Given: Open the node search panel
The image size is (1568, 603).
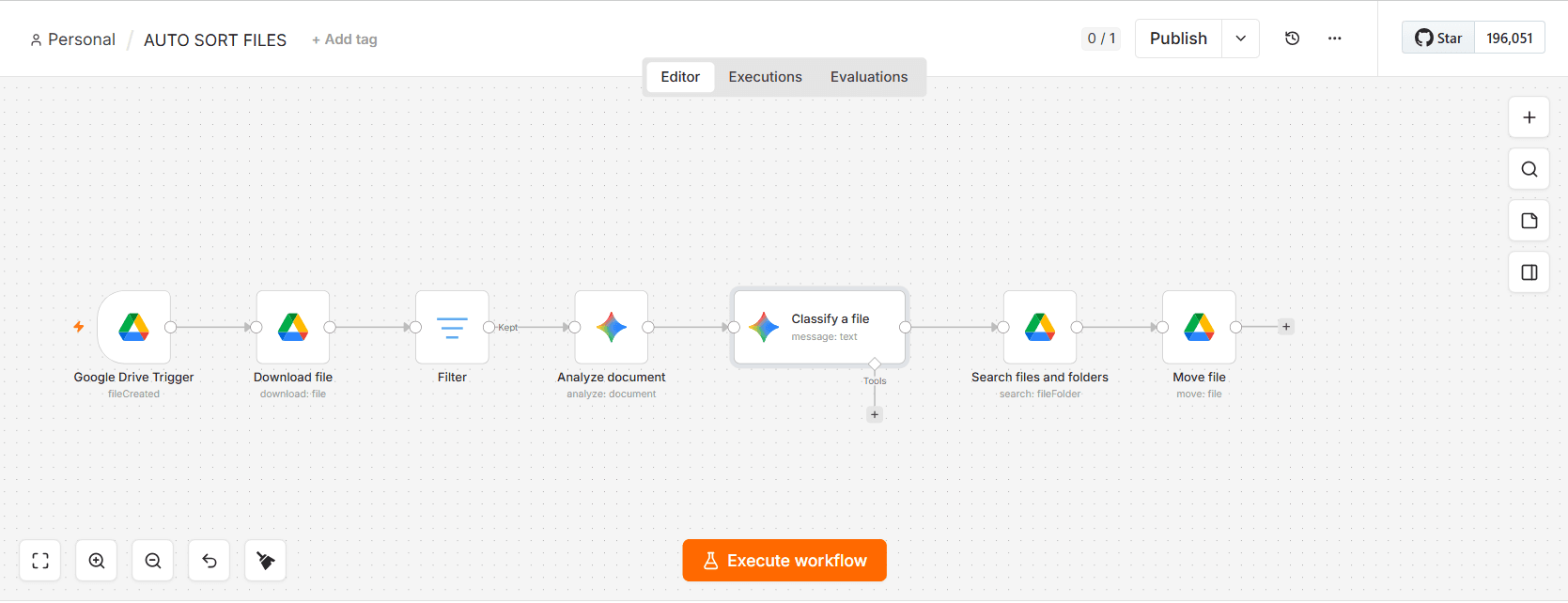Looking at the screenshot, I should click(1529, 169).
